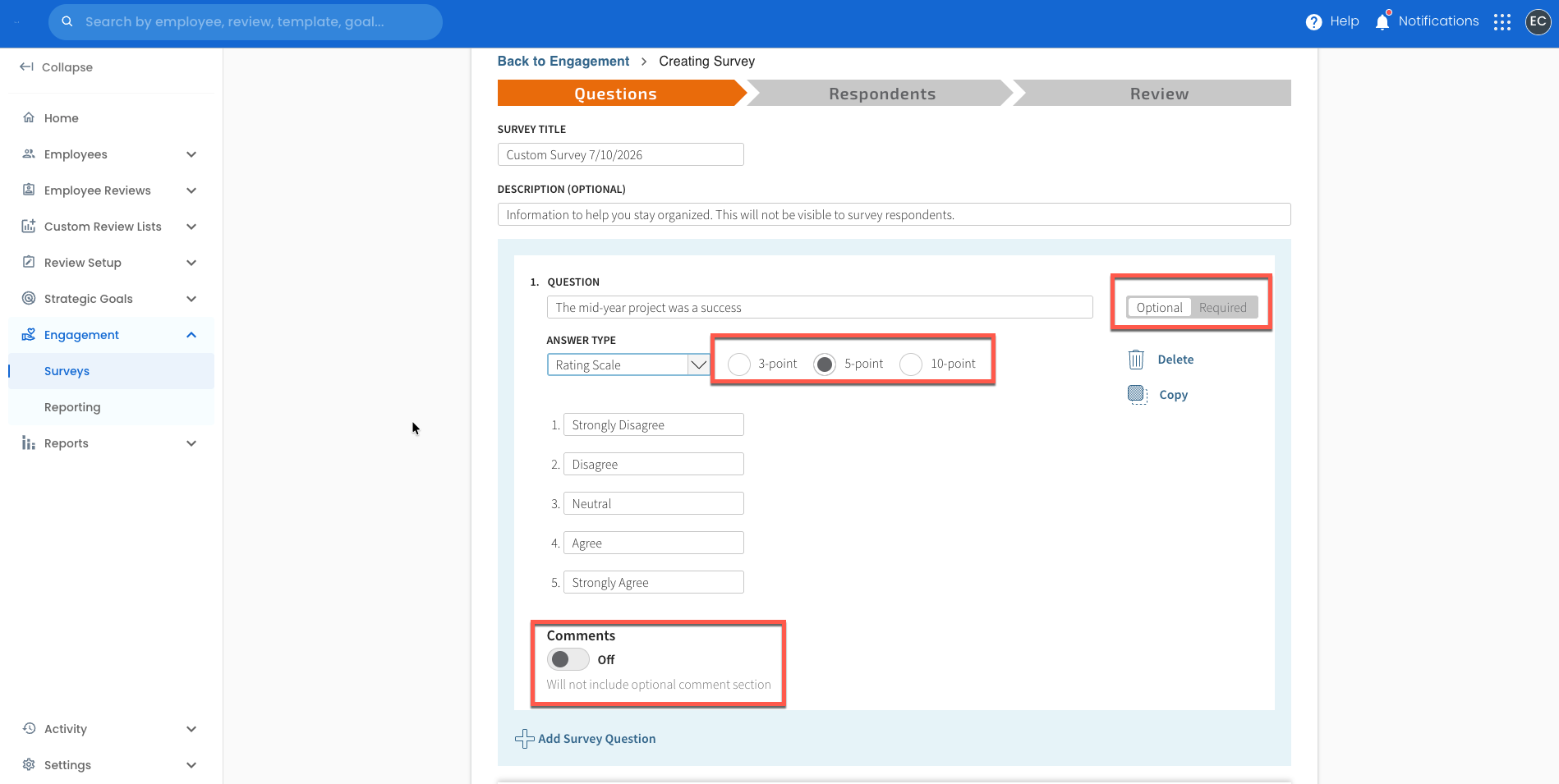
Task: Open the Help question mark icon
Action: (x=1313, y=22)
